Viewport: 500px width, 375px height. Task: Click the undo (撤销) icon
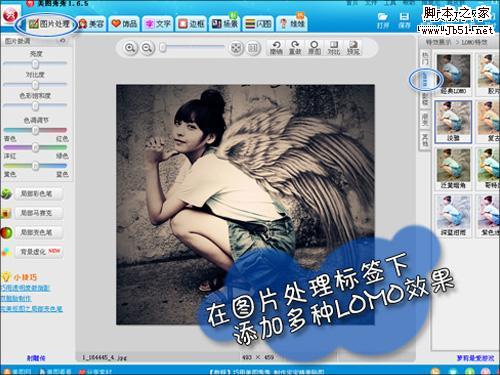[x=276, y=48]
